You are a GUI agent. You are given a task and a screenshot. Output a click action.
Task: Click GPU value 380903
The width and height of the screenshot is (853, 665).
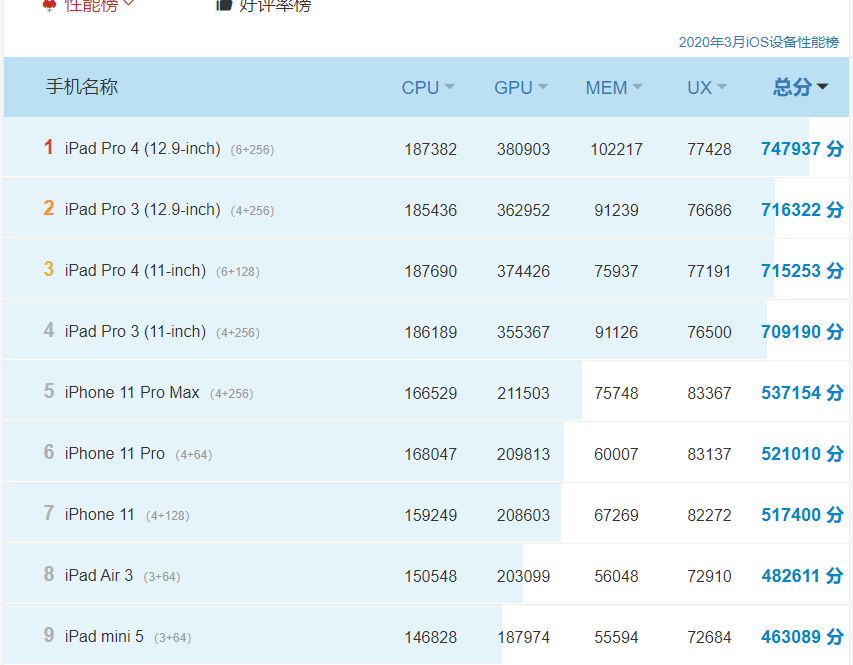pos(523,149)
